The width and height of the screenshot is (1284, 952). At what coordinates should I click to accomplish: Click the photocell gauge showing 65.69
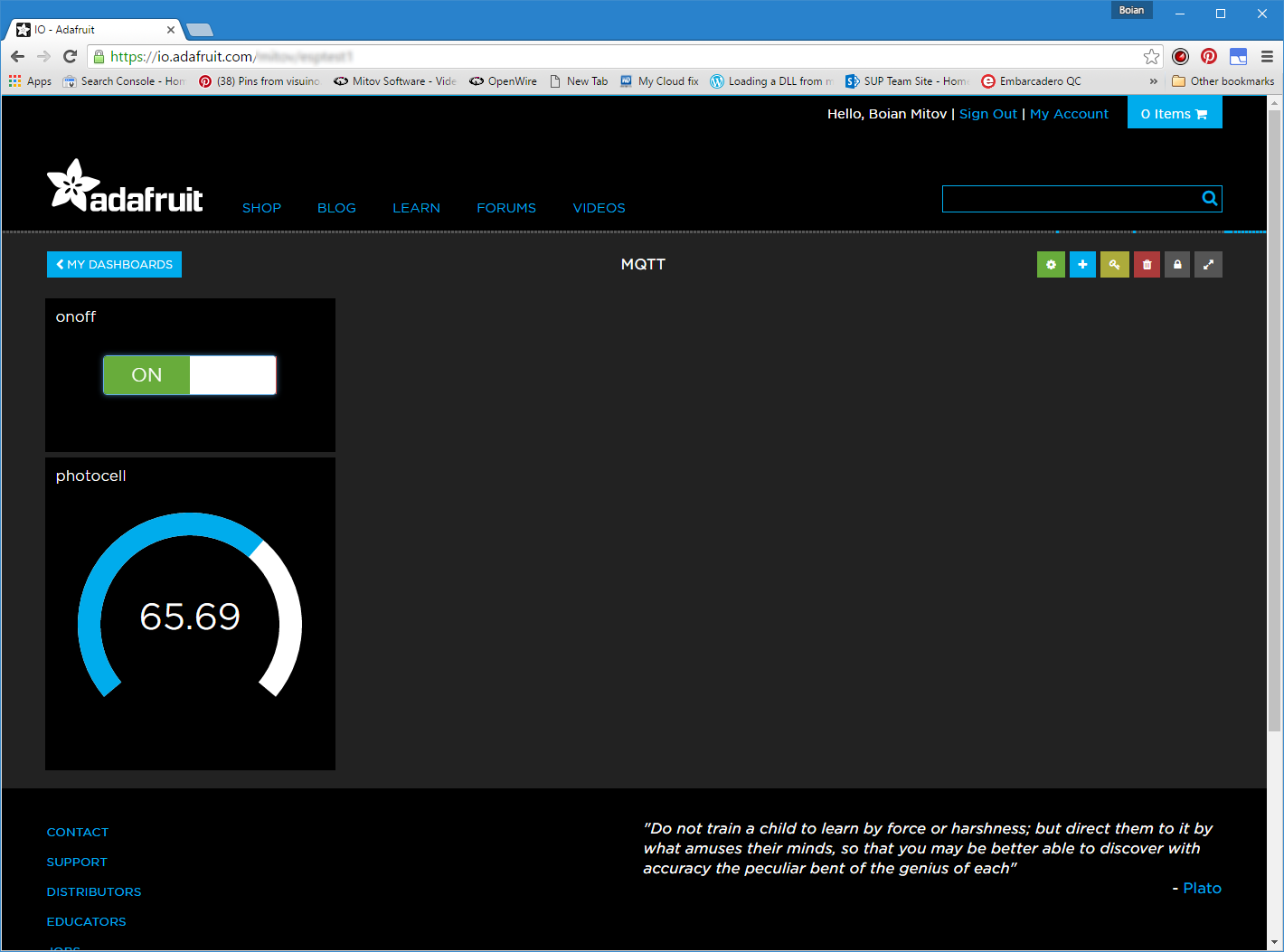tap(190, 615)
